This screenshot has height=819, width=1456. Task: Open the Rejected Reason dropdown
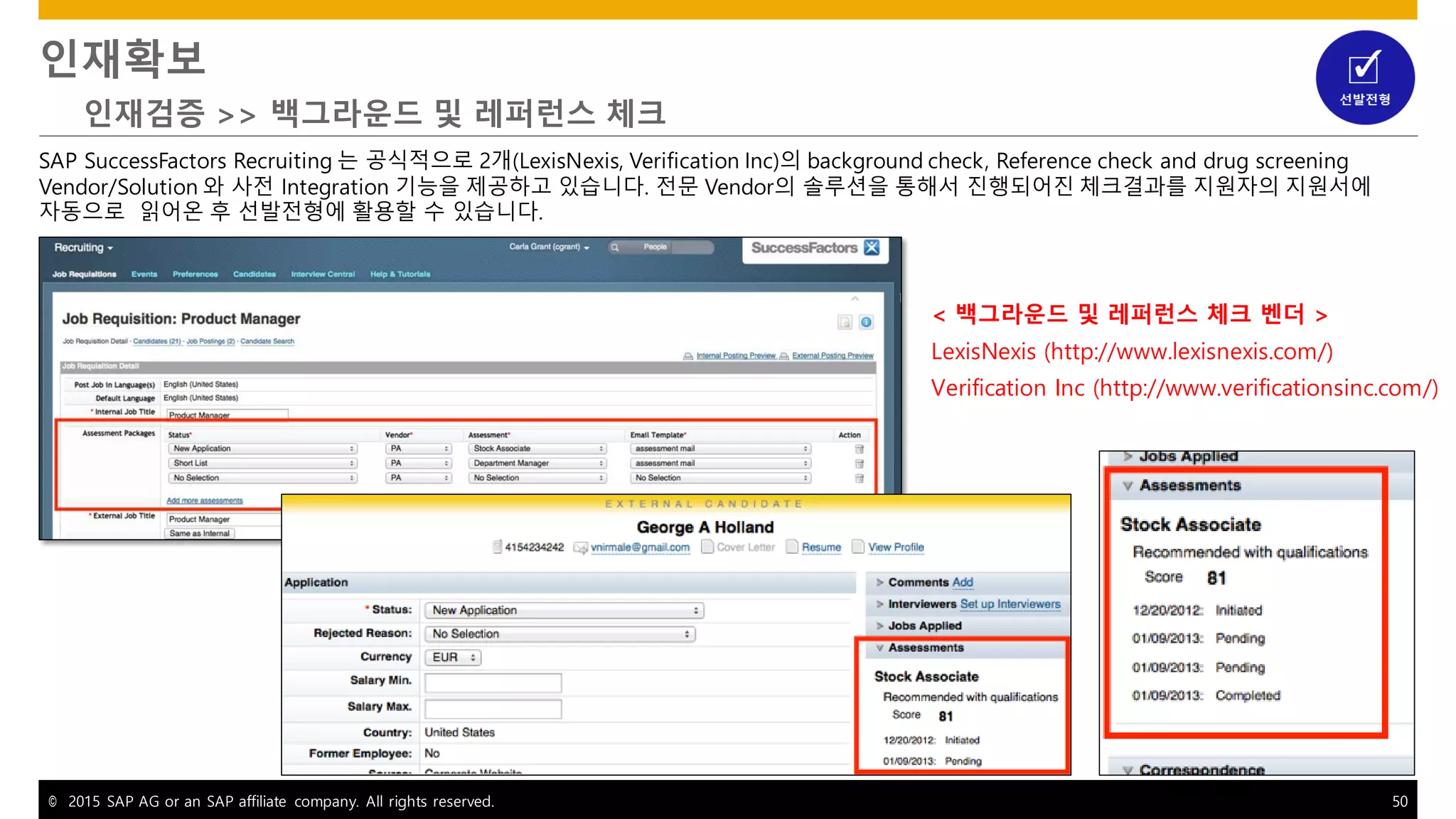pos(560,633)
